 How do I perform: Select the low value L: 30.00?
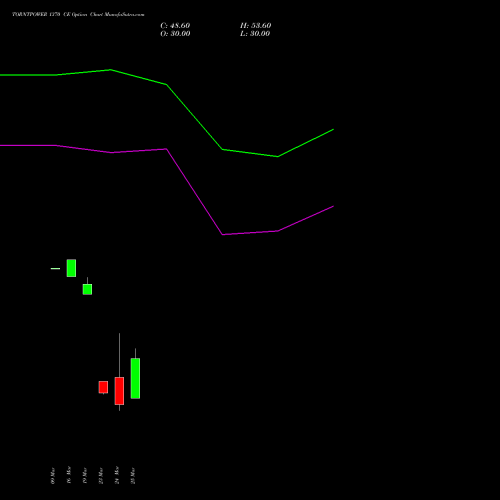[255, 34]
